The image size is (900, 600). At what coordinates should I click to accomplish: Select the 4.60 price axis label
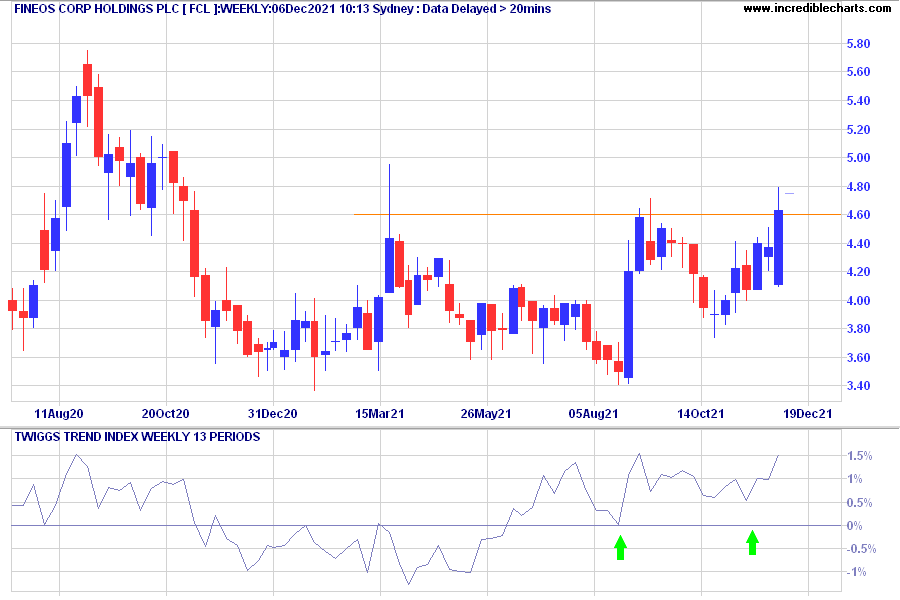coord(858,215)
